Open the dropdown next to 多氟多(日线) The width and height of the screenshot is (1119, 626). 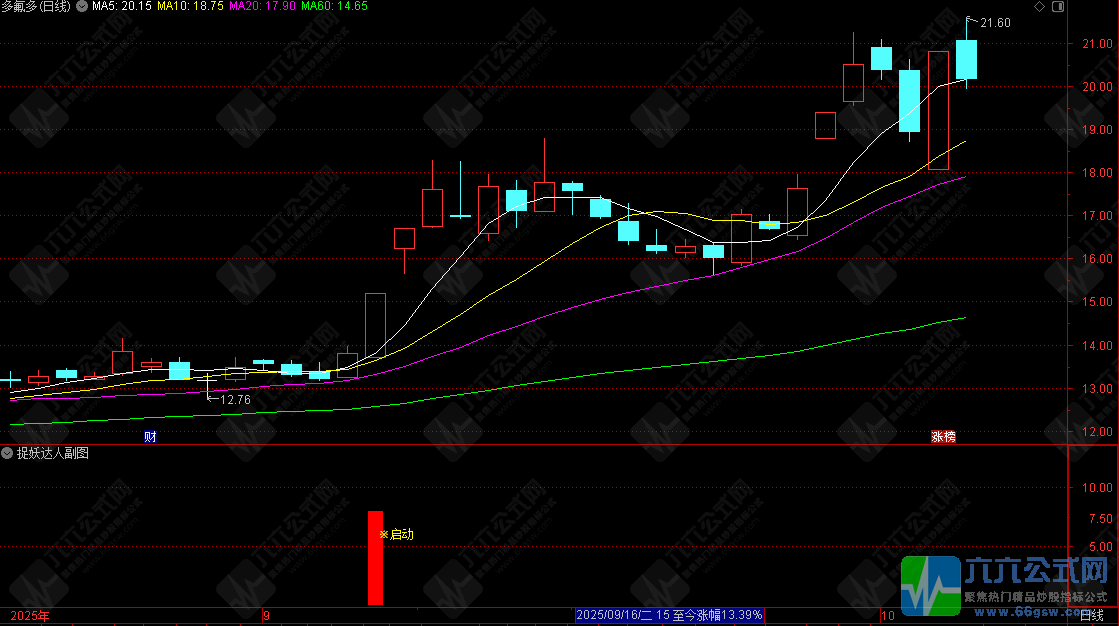coord(82,6)
